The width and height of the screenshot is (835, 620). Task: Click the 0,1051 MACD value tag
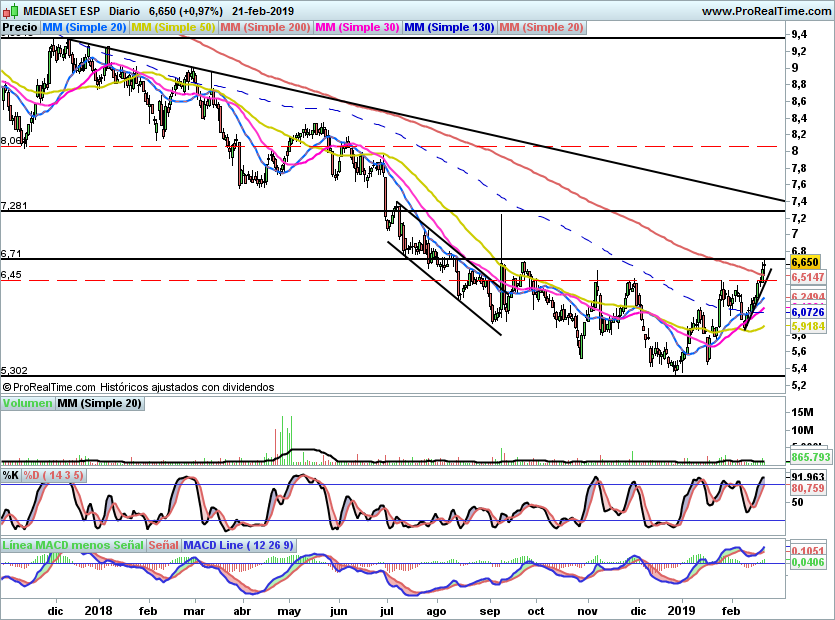(808, 551)
